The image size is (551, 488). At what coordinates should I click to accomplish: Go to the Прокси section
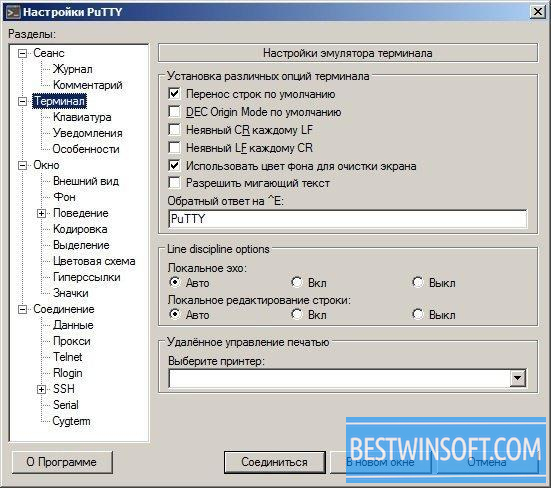pos(72,341)
